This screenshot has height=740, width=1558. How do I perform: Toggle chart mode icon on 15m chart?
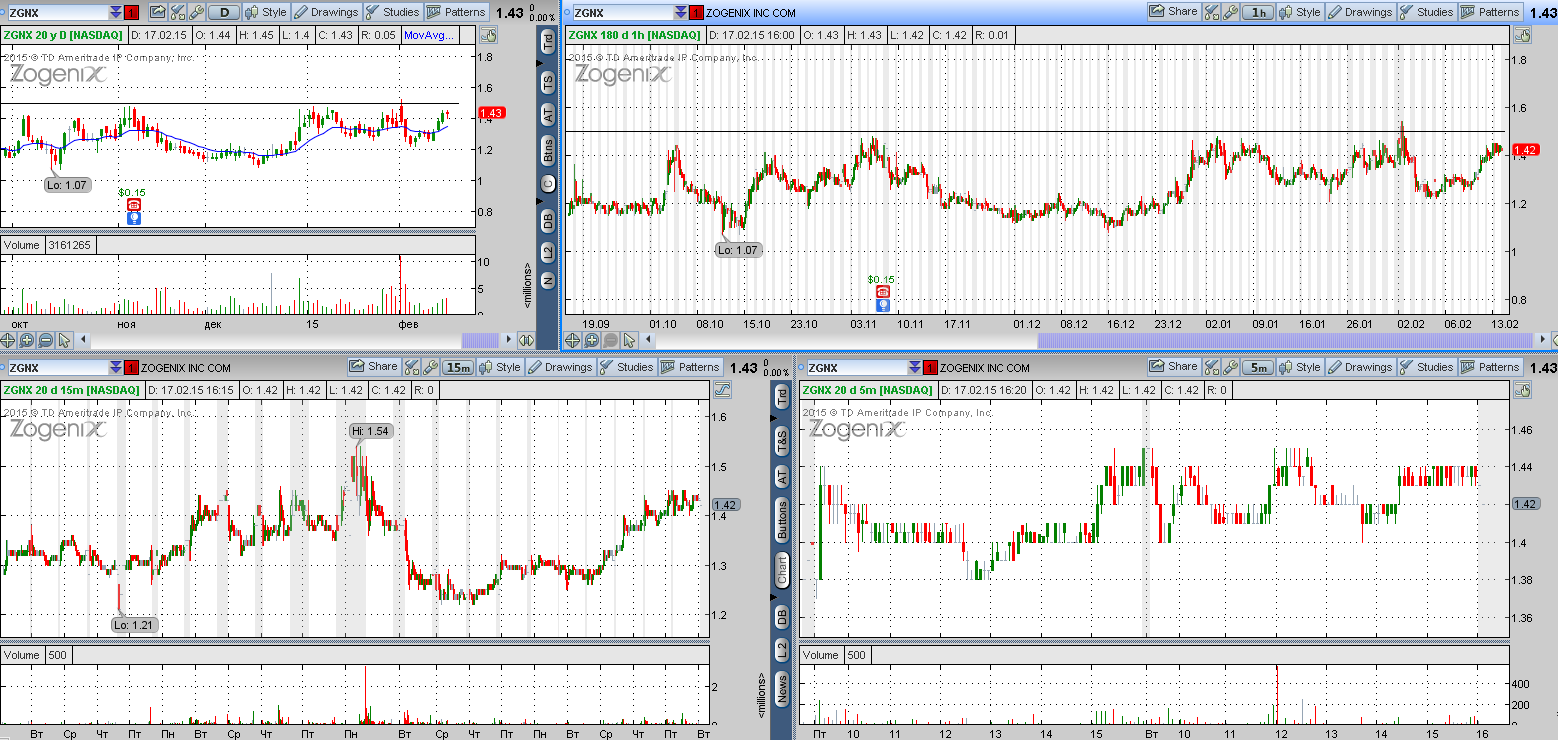pos(722,390)
